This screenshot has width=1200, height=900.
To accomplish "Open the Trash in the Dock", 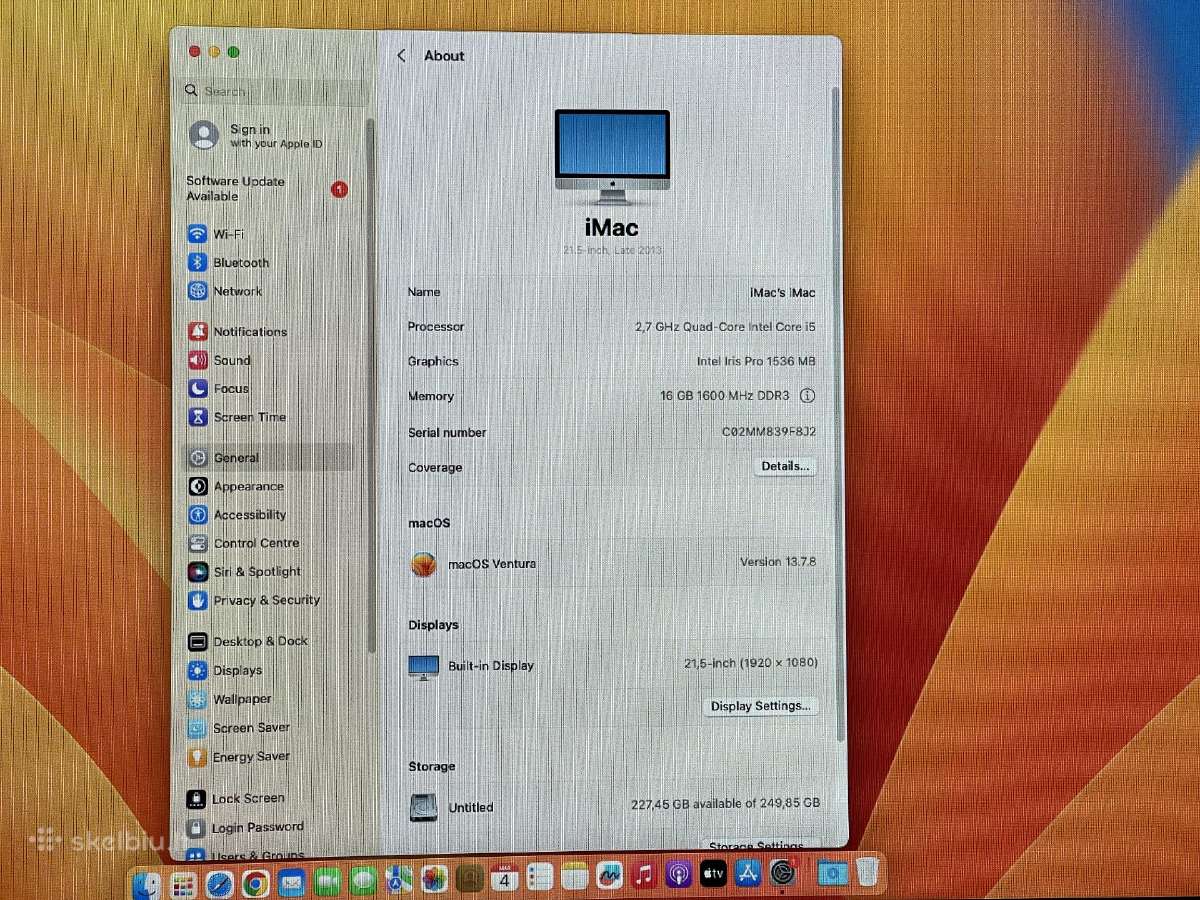I will 866,872.
